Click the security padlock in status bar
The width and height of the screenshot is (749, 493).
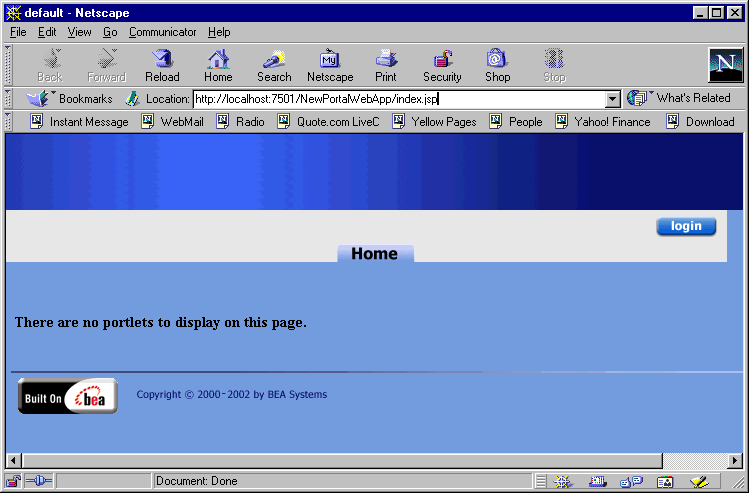pos(13,481)
